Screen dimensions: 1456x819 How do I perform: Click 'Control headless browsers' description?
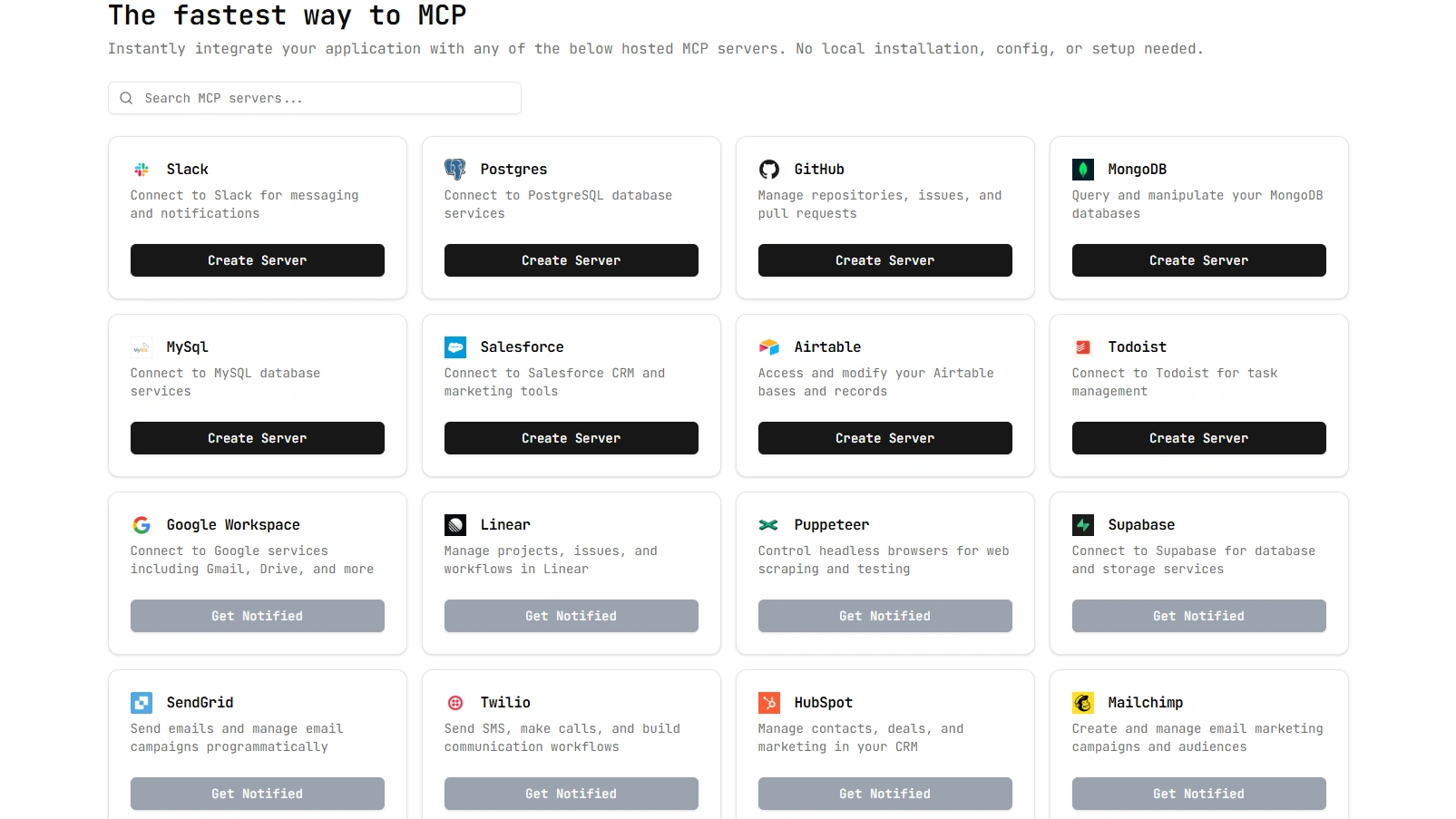(884, 560)
